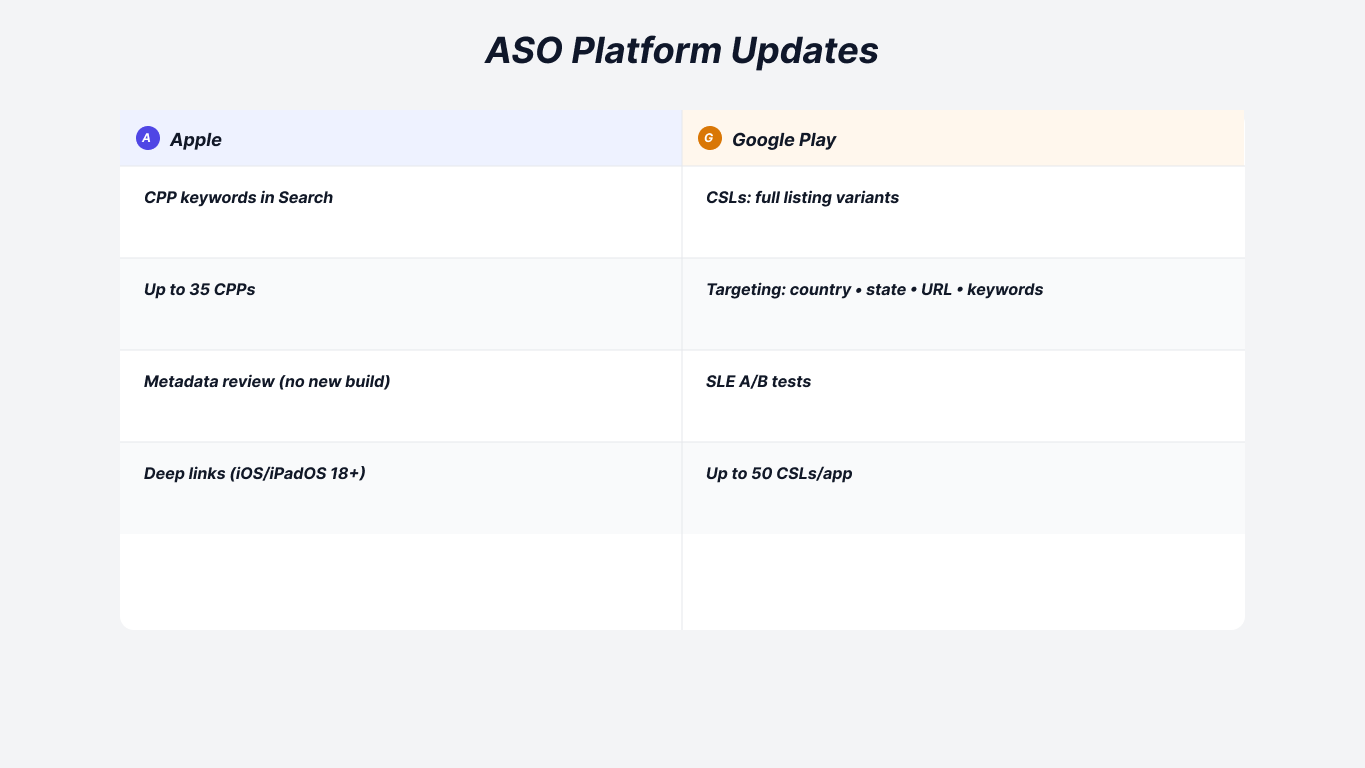Select the "CPP keywords in Search" cell

[x=238, y=198]
